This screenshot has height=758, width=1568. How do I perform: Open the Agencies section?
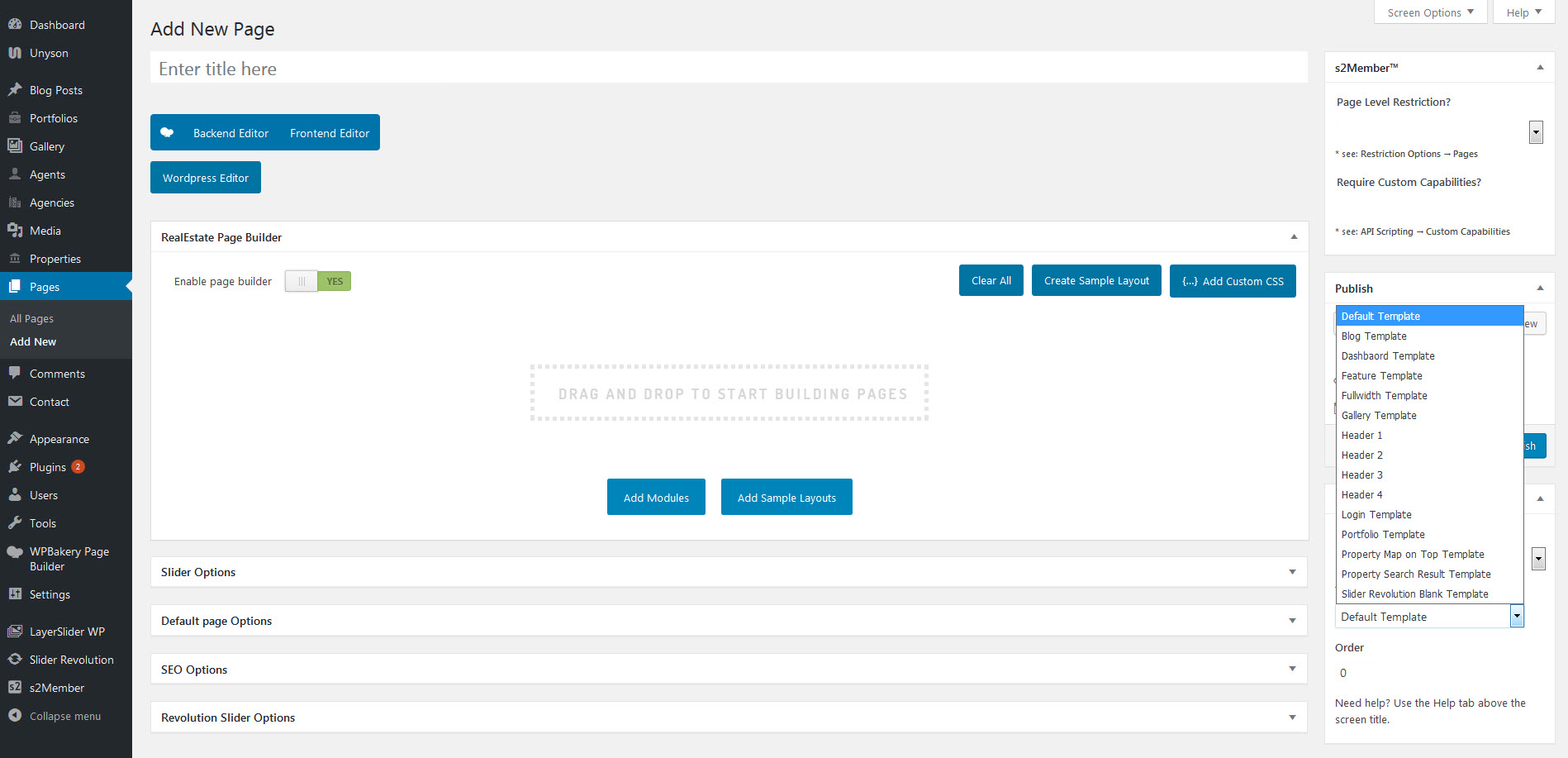52,202
